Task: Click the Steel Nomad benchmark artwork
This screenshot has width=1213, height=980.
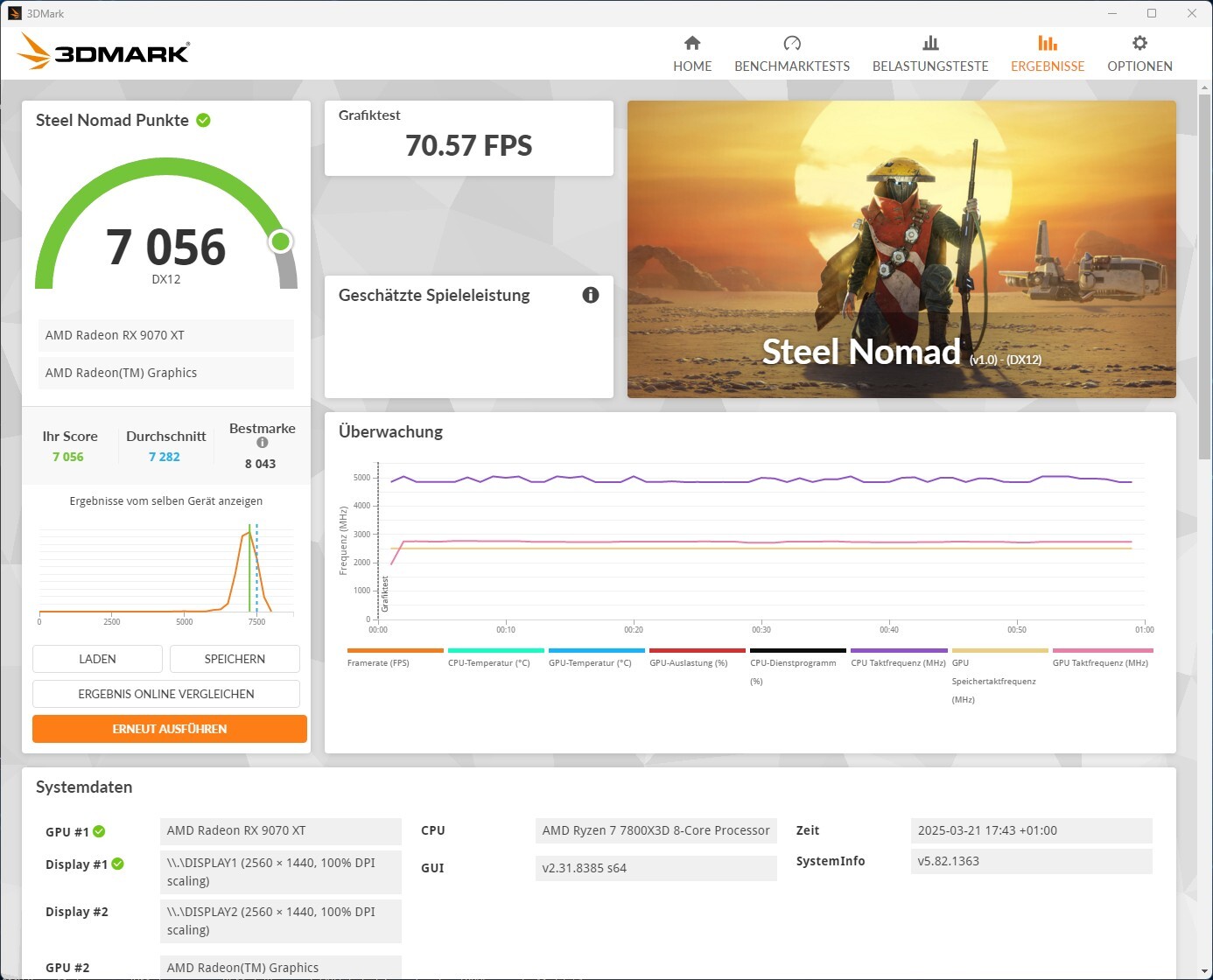Action: (901, 249)
